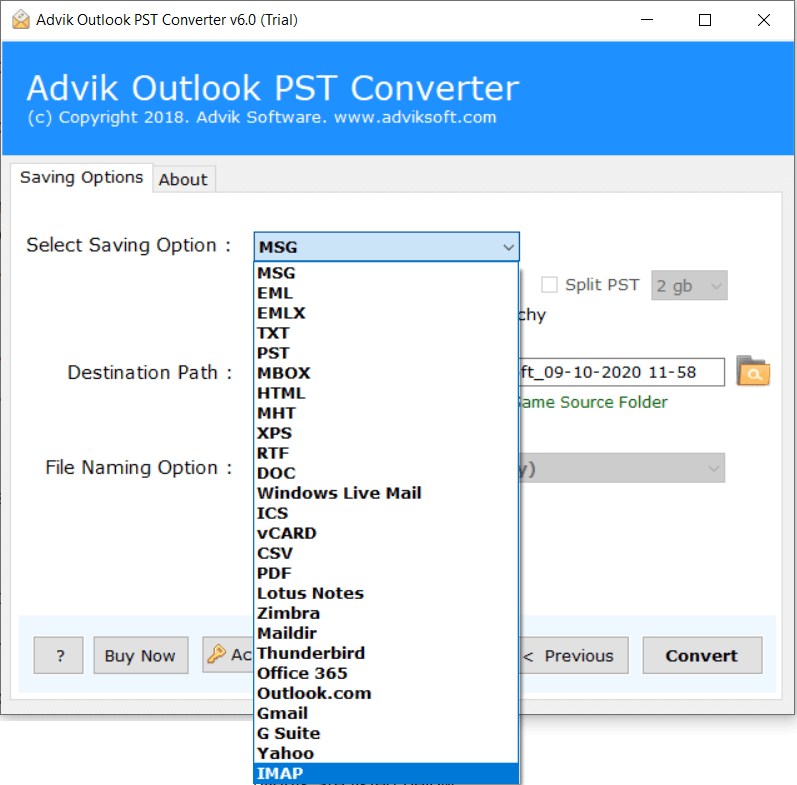The height and width of the screenshot is (785, 797).
Task: Select Outlook.com from the list
Action: point(386,693)
